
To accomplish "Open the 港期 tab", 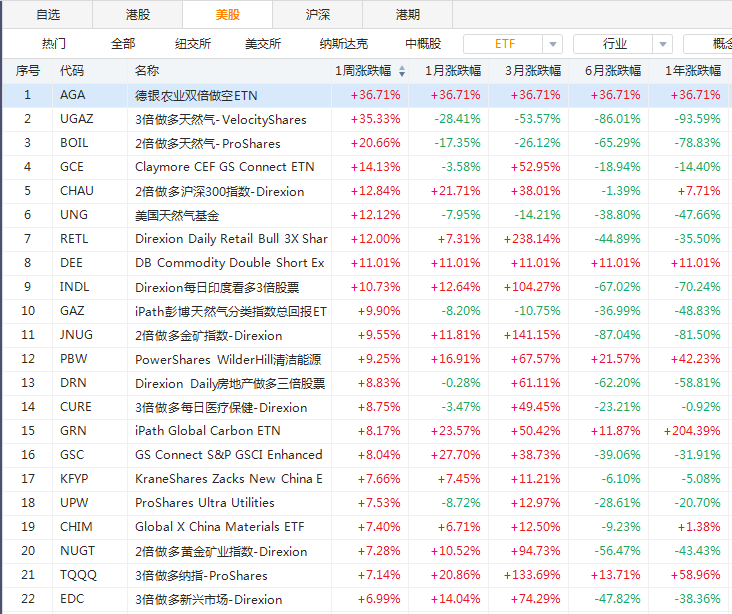I will pos(408,14).
